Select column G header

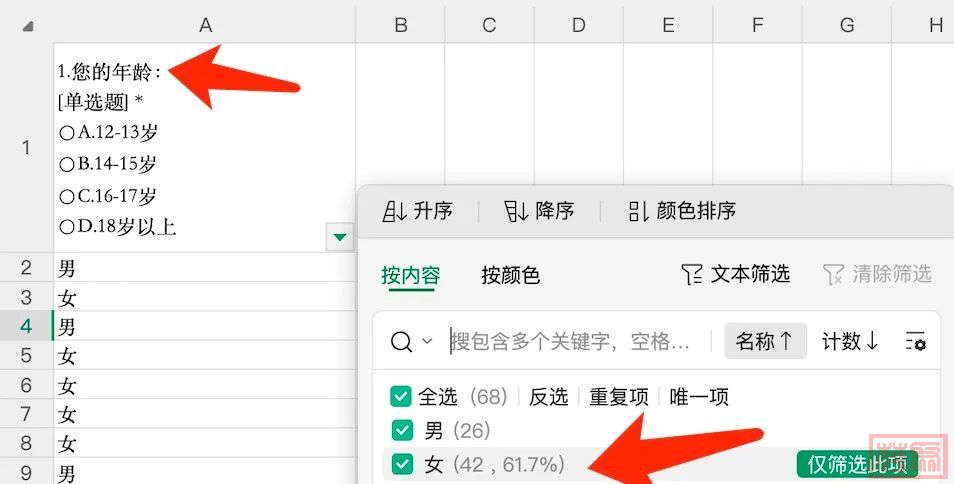pyautogui.click(x=847, y=25)
